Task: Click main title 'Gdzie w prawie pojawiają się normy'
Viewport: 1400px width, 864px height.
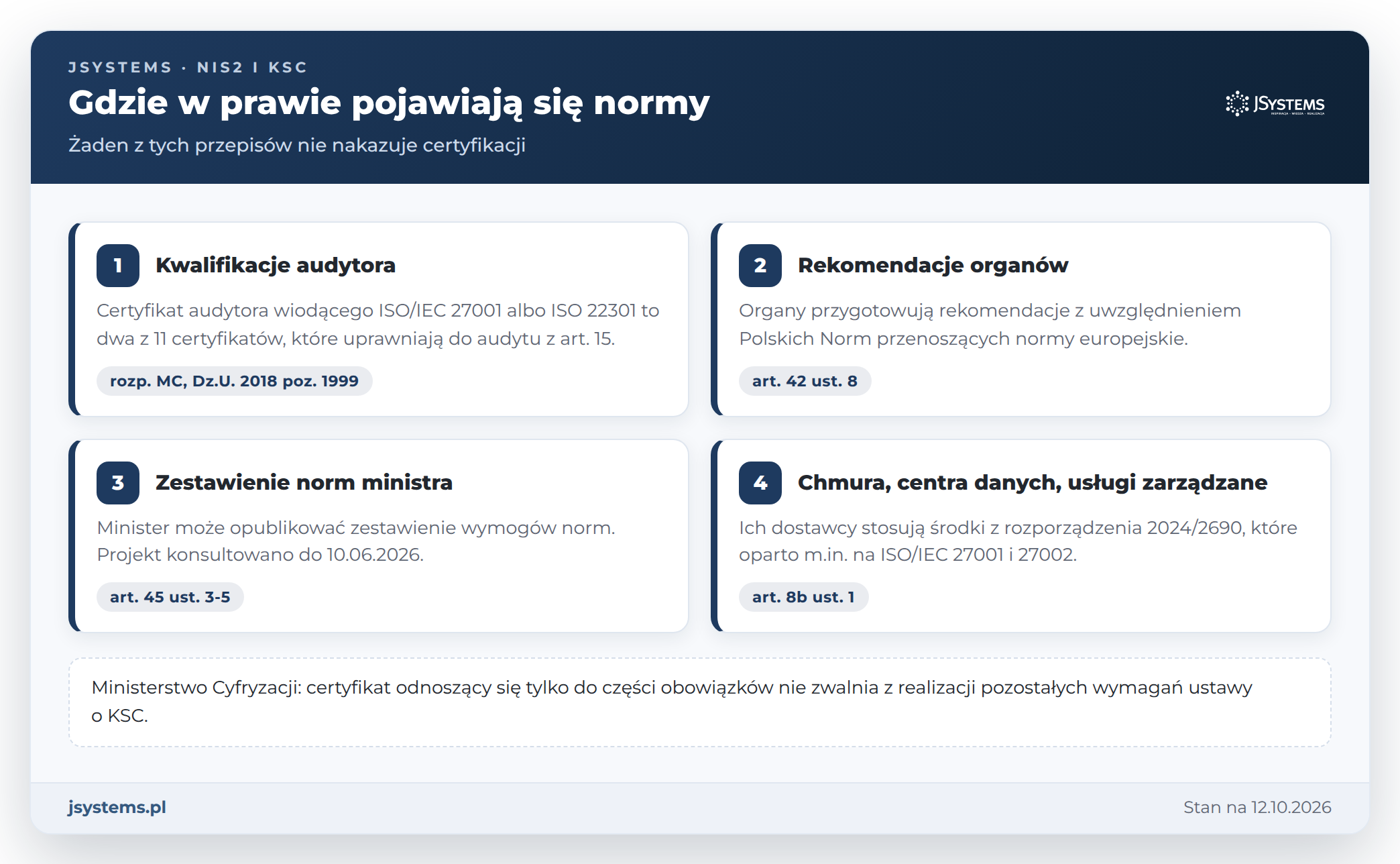Action: [x=389, y=103]
